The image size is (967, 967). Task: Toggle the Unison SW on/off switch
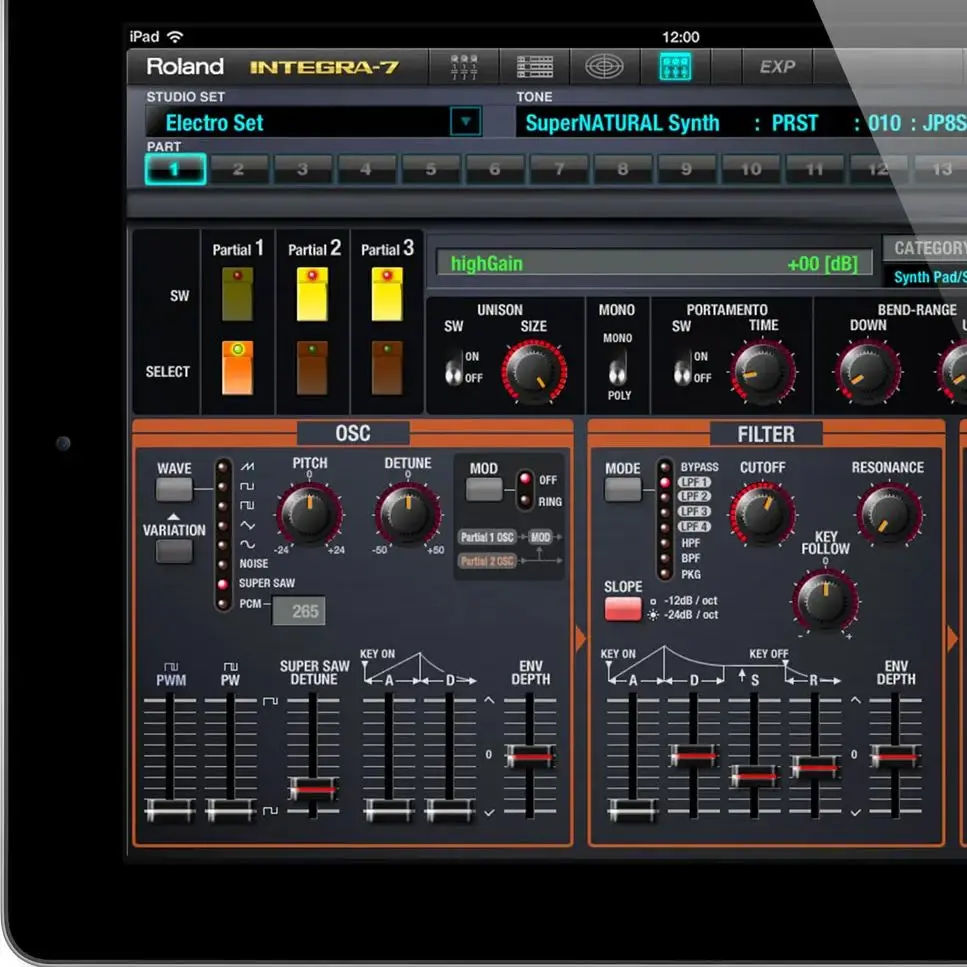click(454, 368)
